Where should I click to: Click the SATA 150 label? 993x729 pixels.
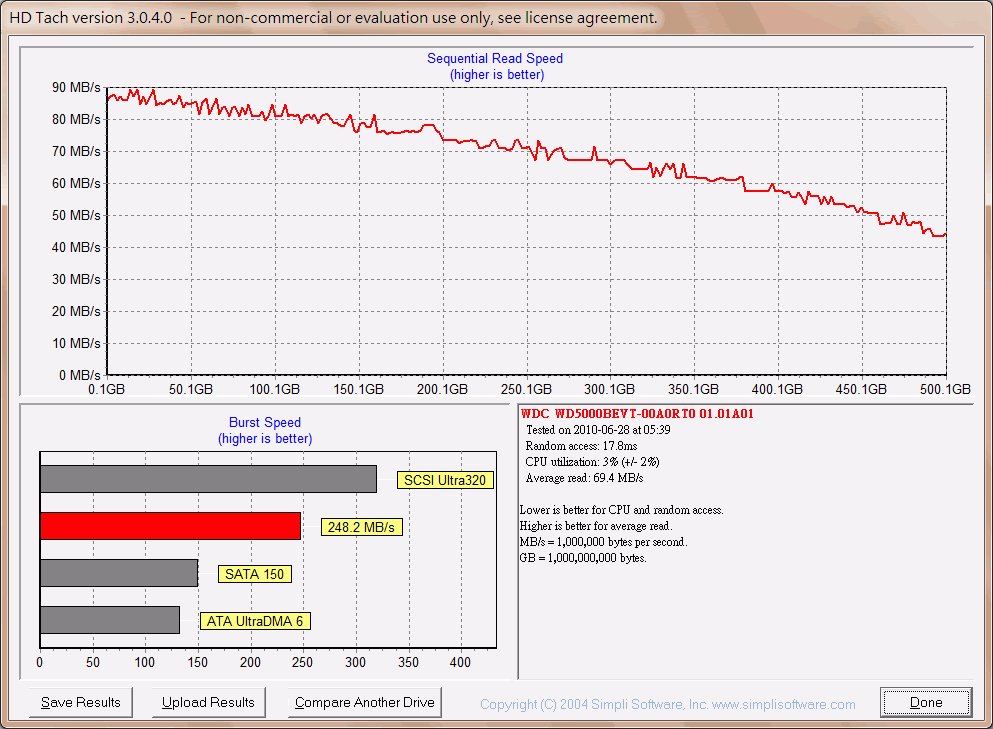click(x=255, y=574)
